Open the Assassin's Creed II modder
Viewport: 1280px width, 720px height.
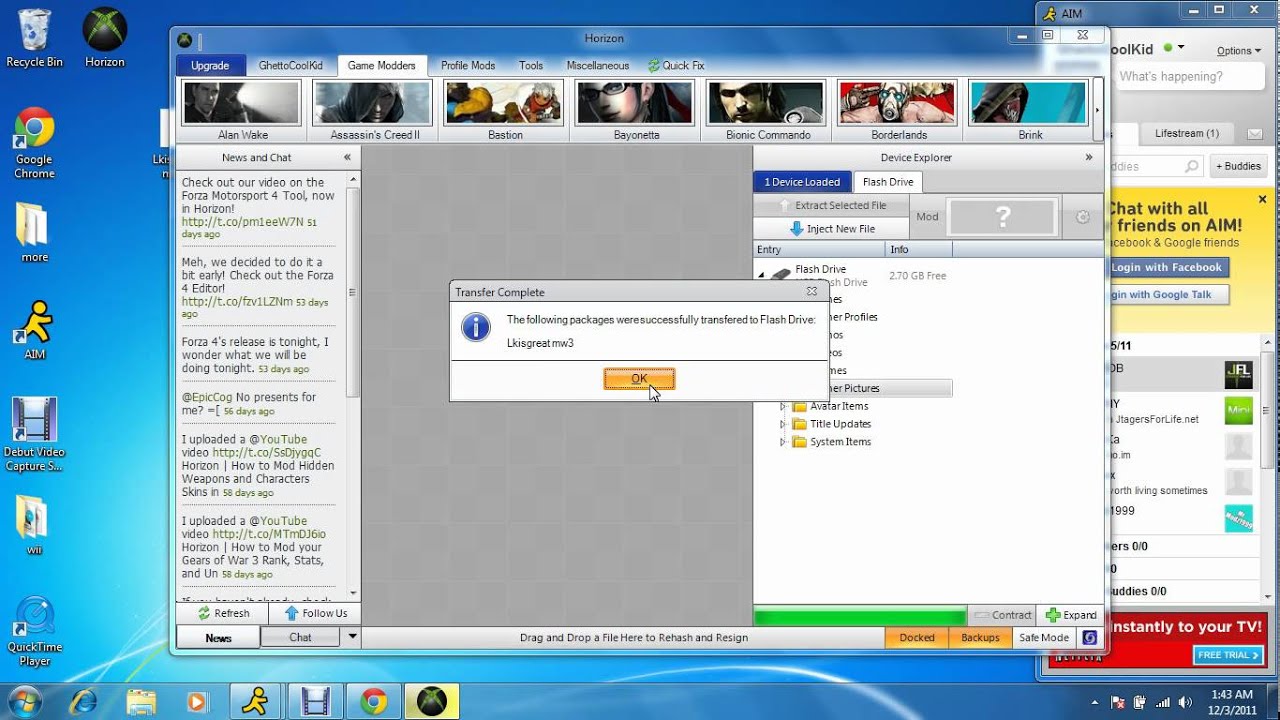374,110
